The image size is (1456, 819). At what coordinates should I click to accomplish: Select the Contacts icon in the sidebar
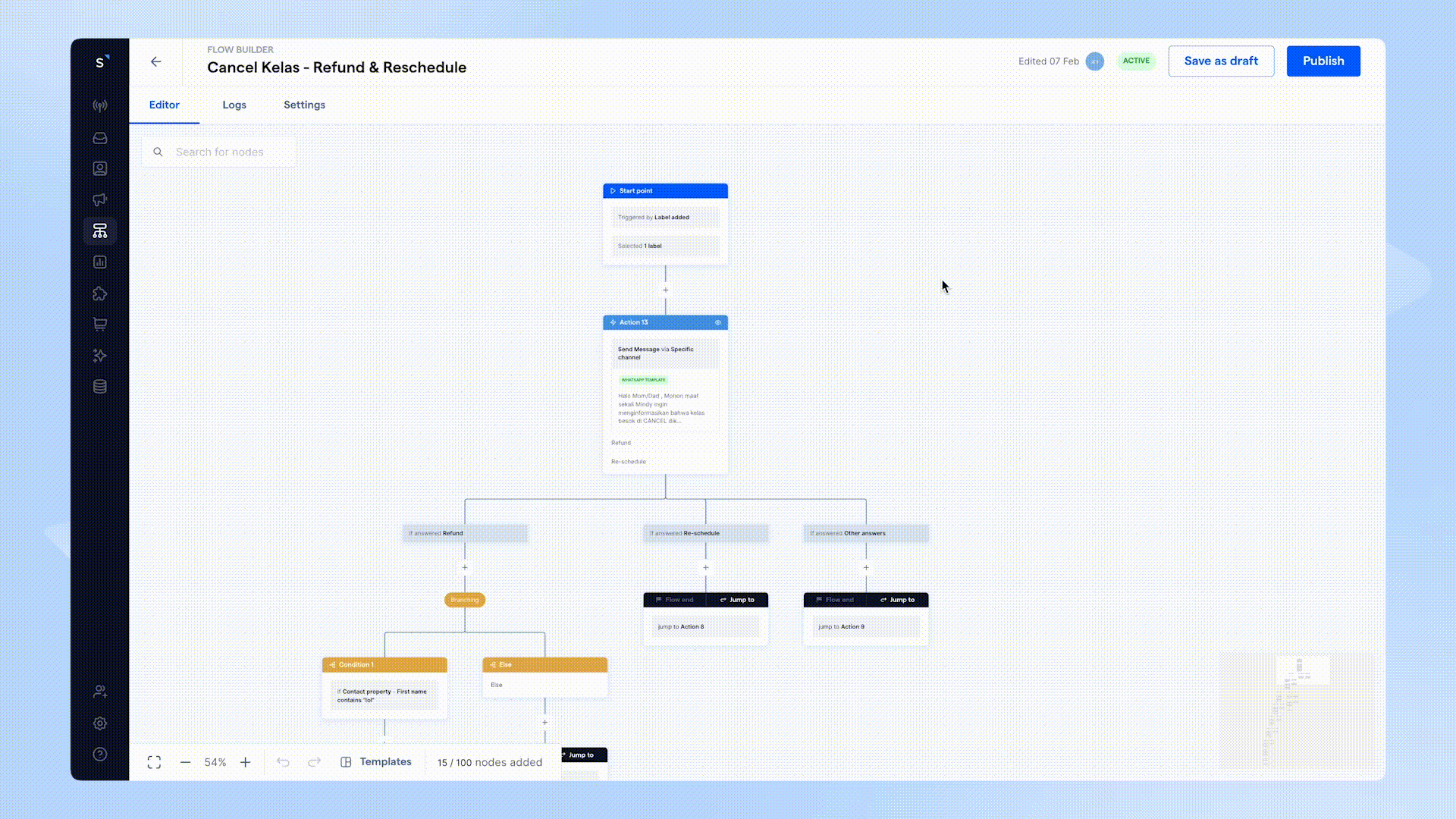point(99,168)
